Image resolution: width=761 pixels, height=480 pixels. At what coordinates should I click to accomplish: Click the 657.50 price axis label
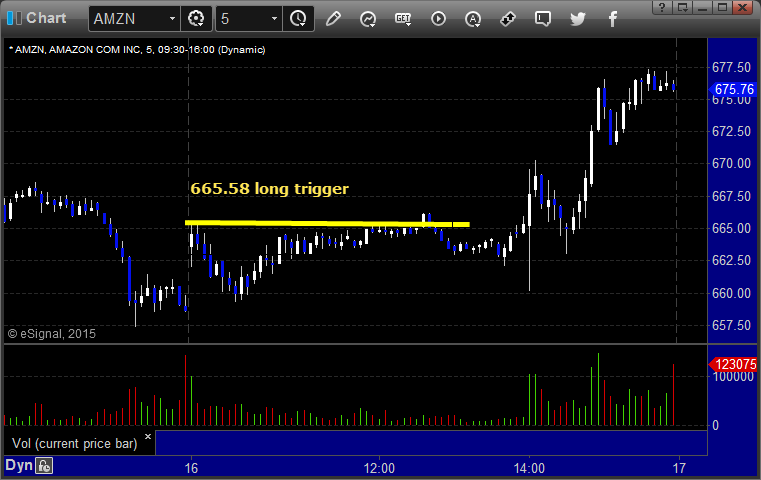pyautogui.click(x=731, y=325)
